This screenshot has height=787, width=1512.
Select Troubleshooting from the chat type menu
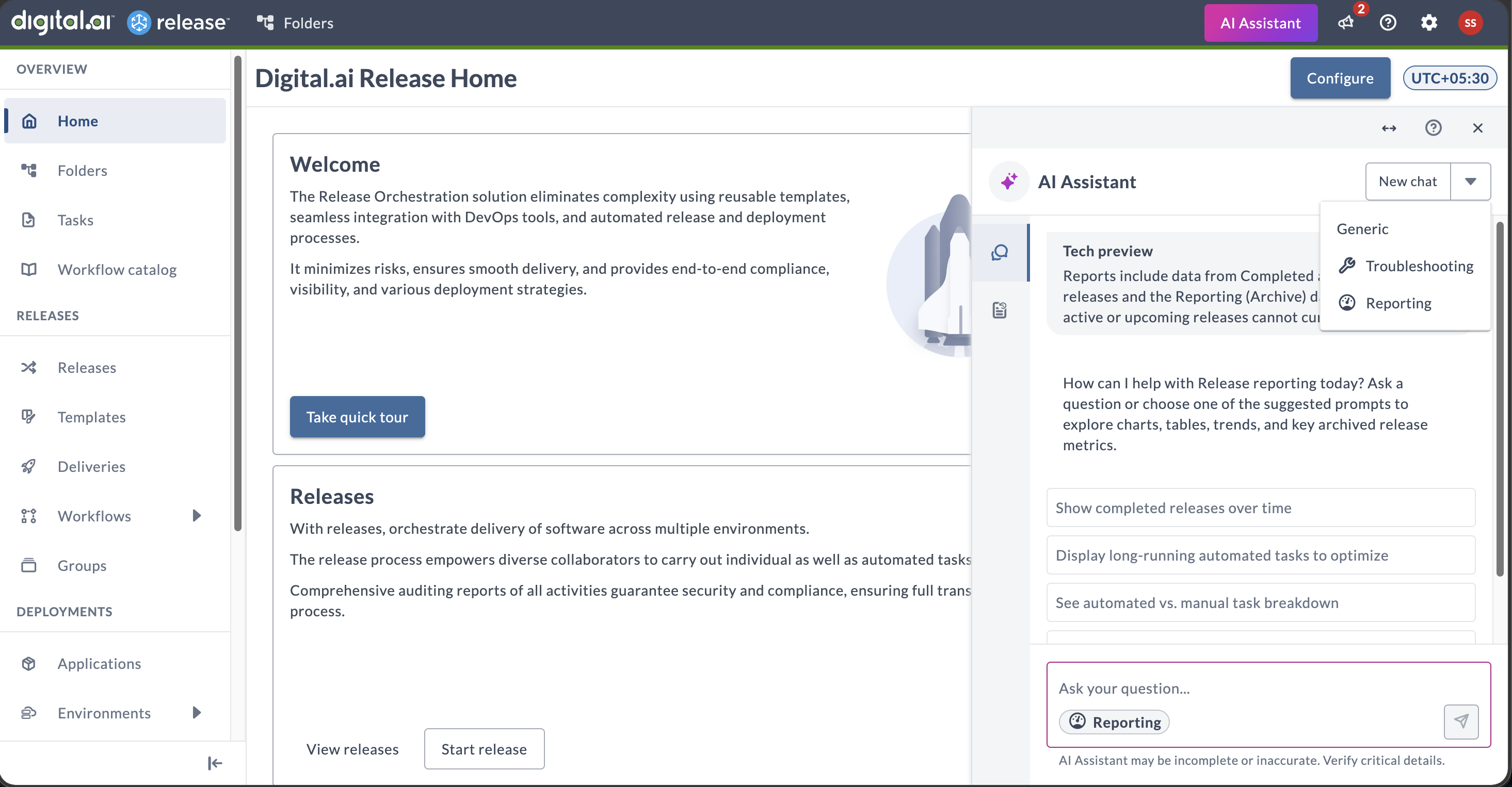pyautogui.click(x=1405, y=266)
